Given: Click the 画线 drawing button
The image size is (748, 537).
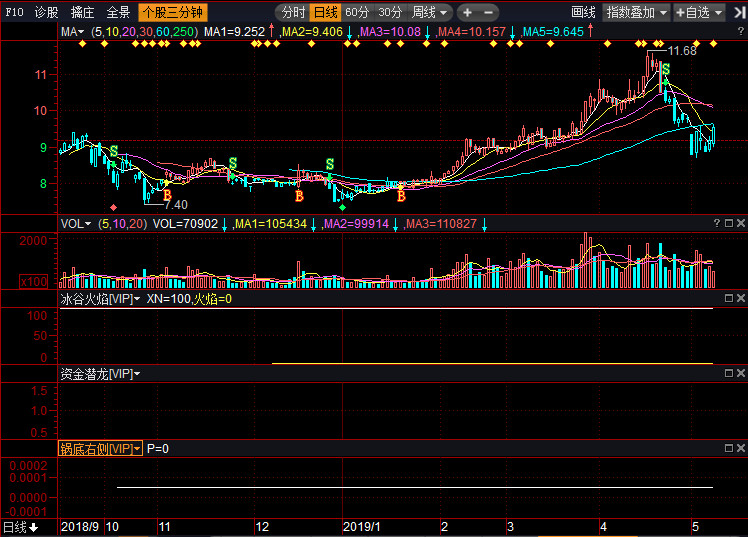Looking at the screenshot, I should tap(583, 12).
